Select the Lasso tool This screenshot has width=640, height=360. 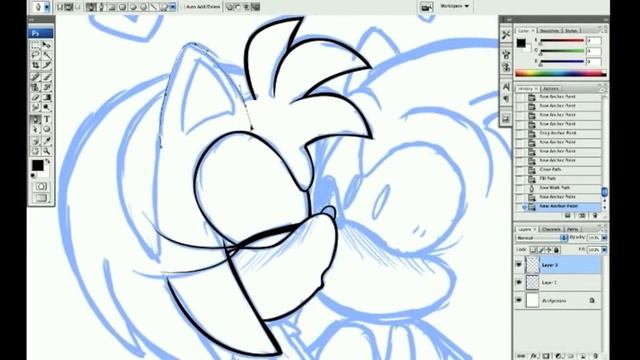(36, 55)
